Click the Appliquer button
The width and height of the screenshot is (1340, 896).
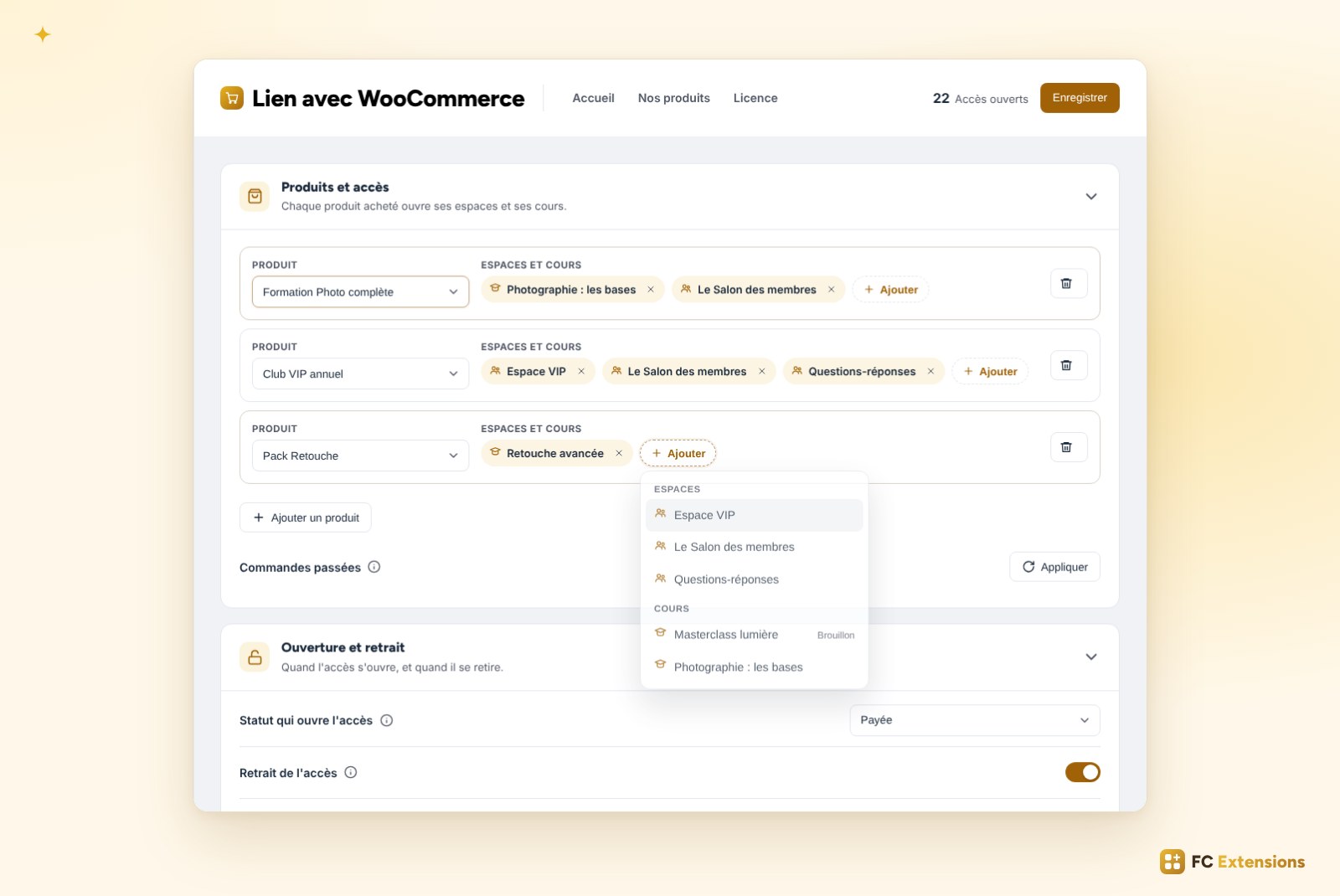point(1055,568)
